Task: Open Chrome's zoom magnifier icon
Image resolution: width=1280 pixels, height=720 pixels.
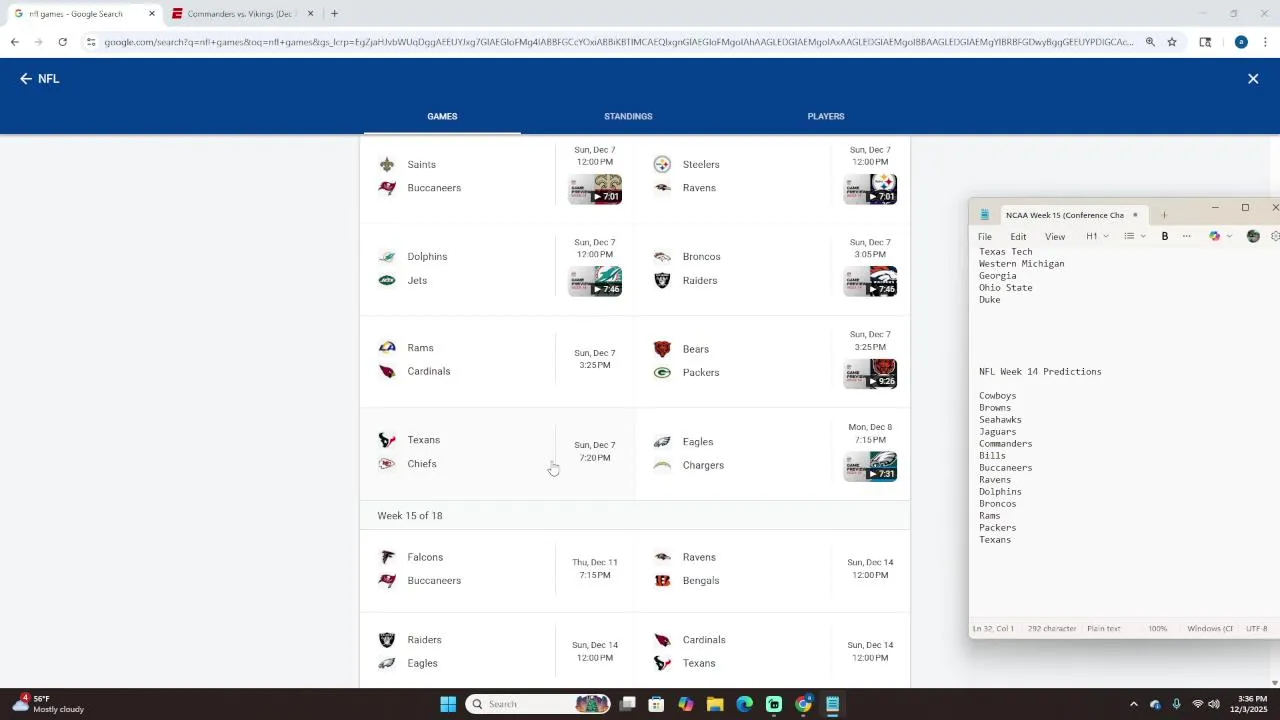Action: click(1150, 42)
